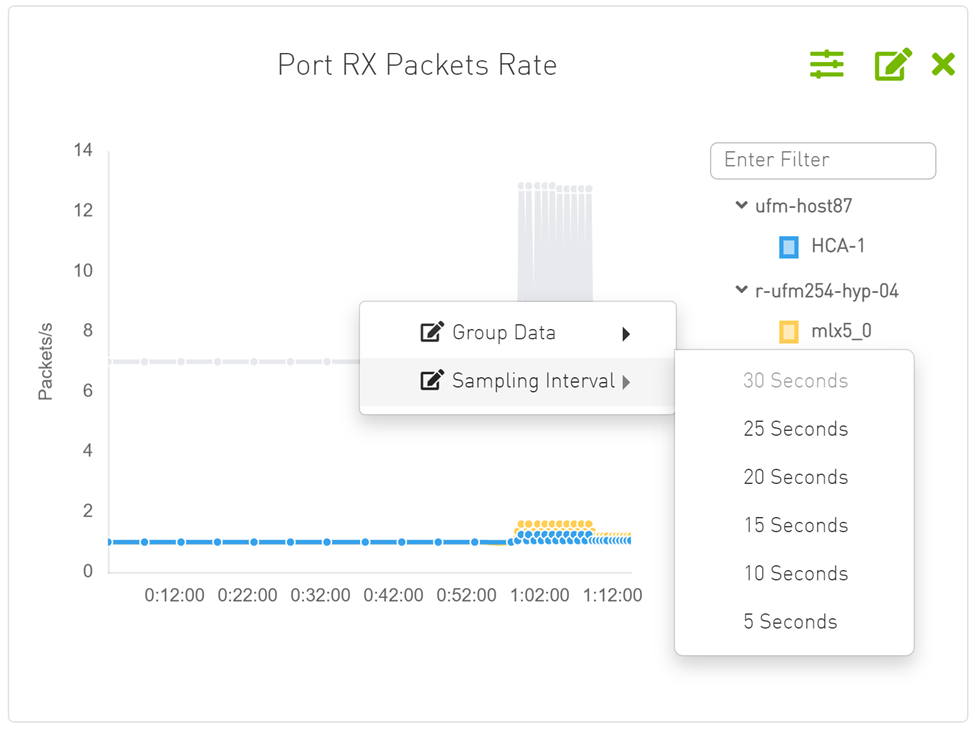Click the Enter Filter input field
The image size is (975, 731).
click(x=822, y=160)
